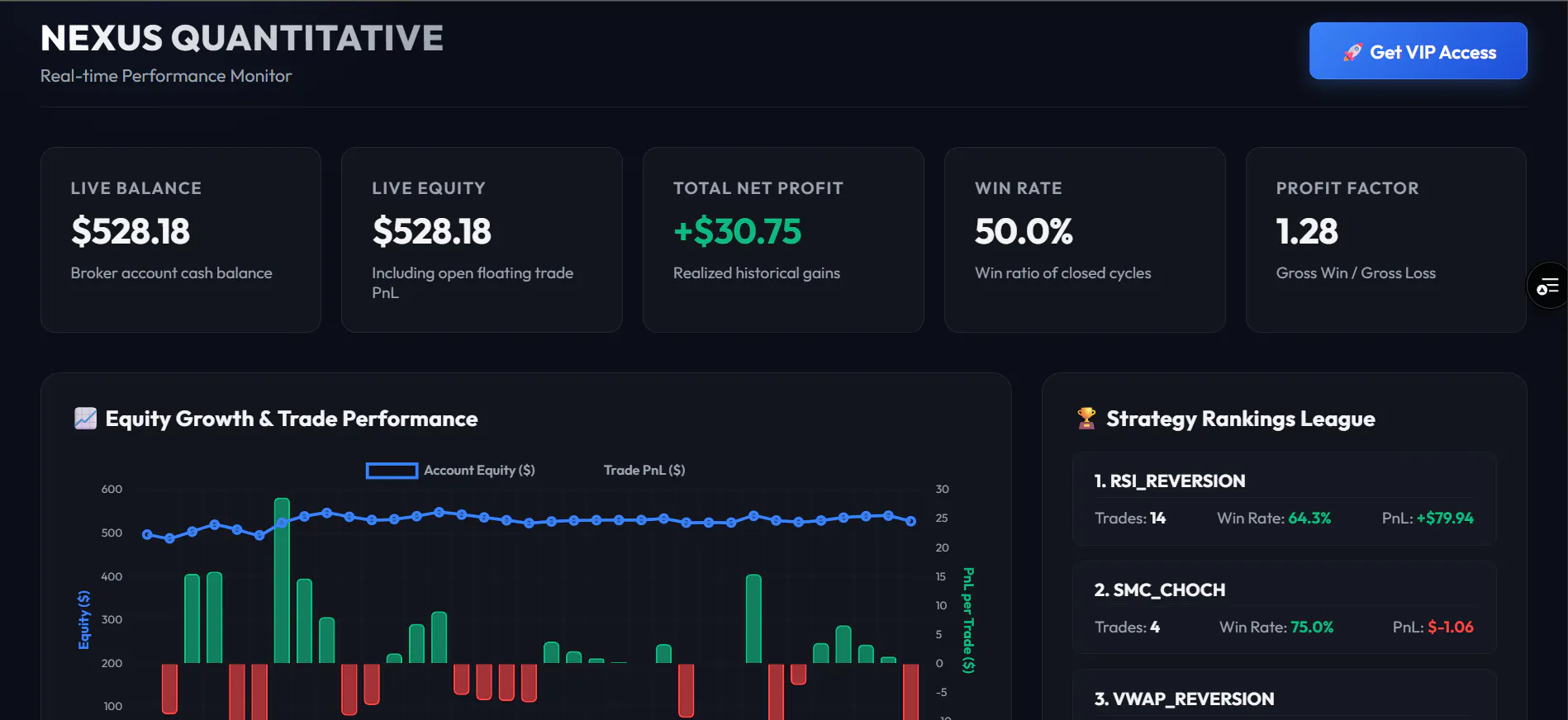
Task: Toggle the Account Equity ($) legend series
Action: point(450,470)
